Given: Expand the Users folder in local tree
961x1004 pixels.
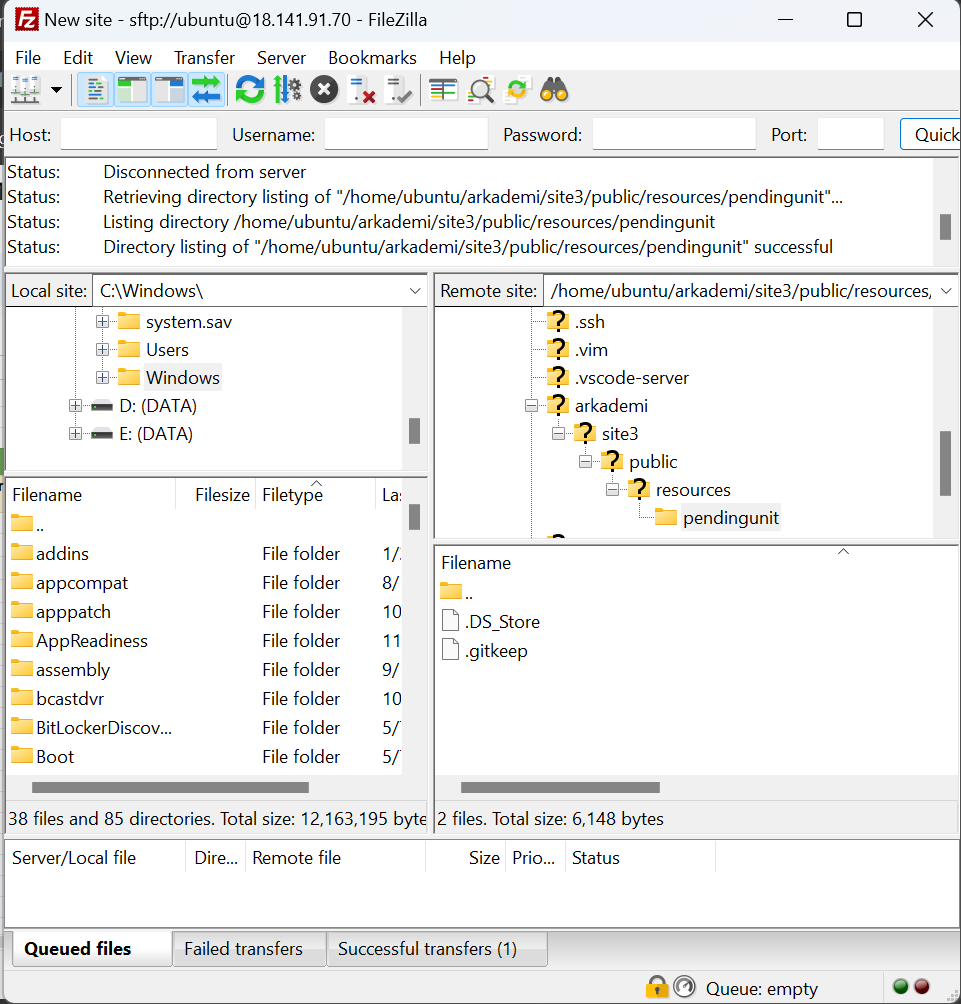Looking at the screenshot, I should coord(104,349).
